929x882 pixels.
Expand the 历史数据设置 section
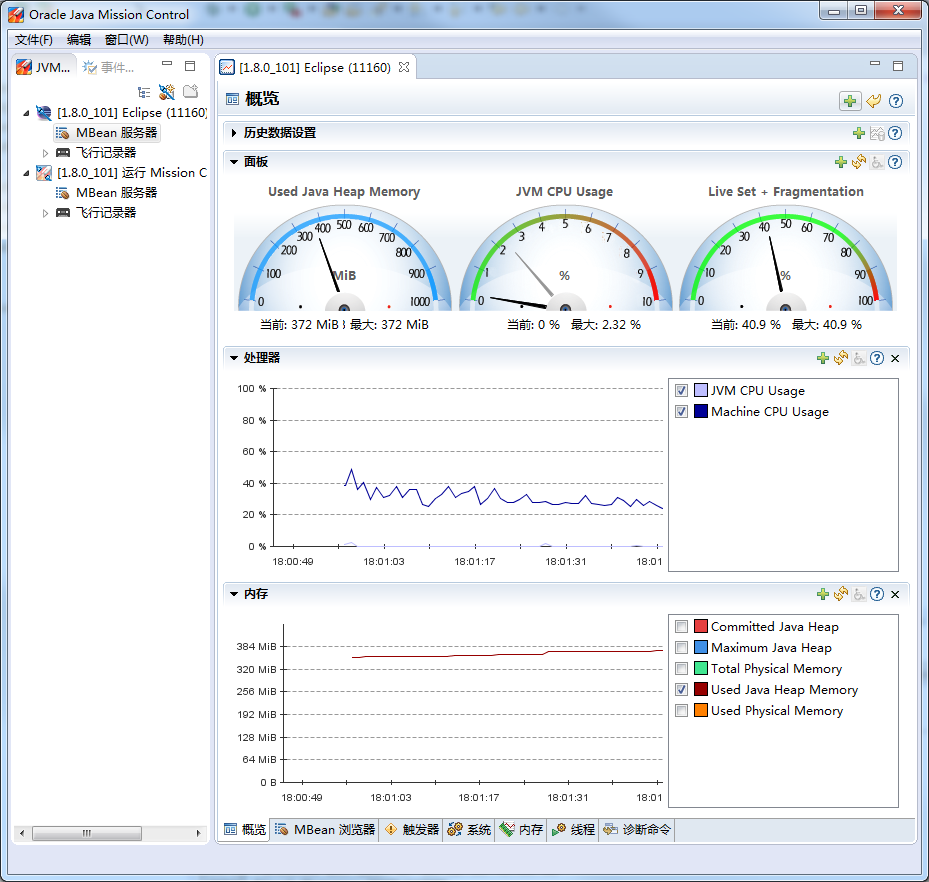[x=234, y=133]
